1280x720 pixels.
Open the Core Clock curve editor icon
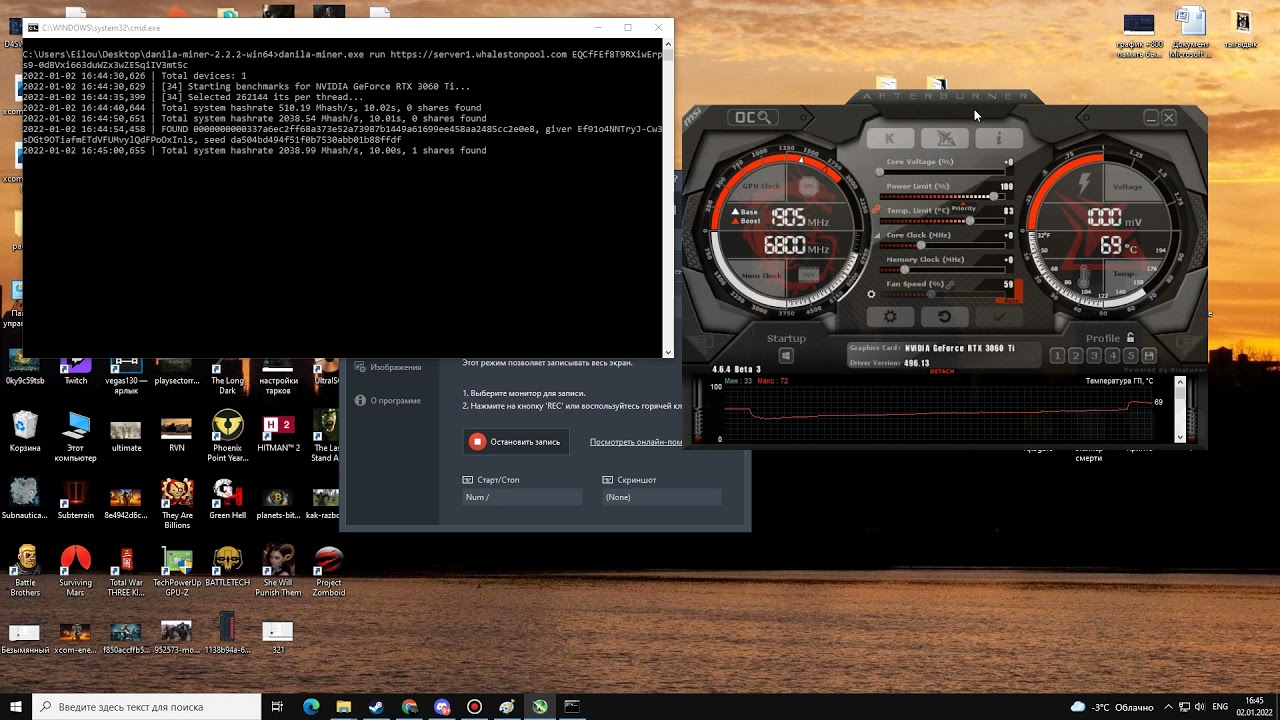click(x=875, y=235)
